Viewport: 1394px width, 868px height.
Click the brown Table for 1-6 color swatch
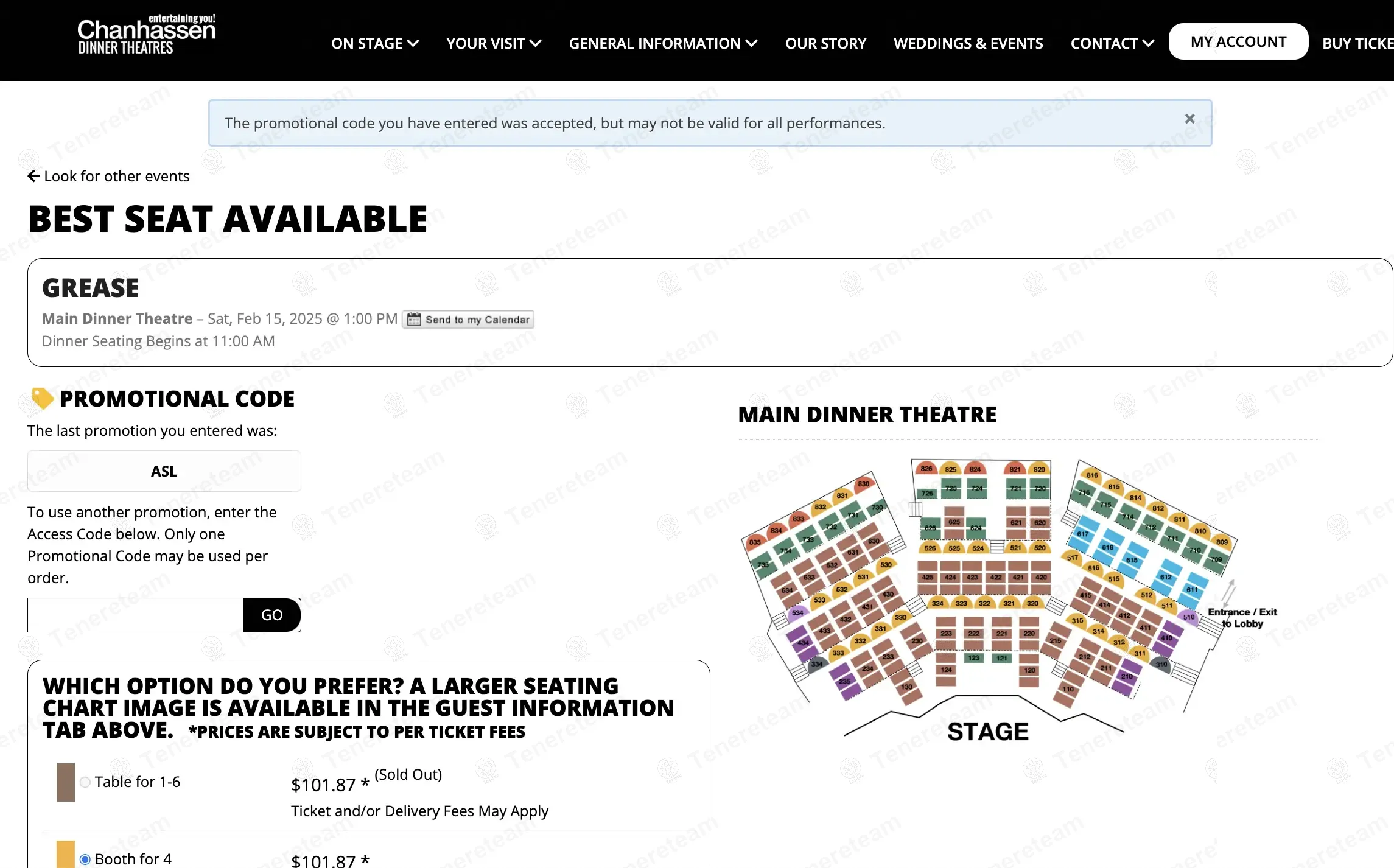coord(66,782)
